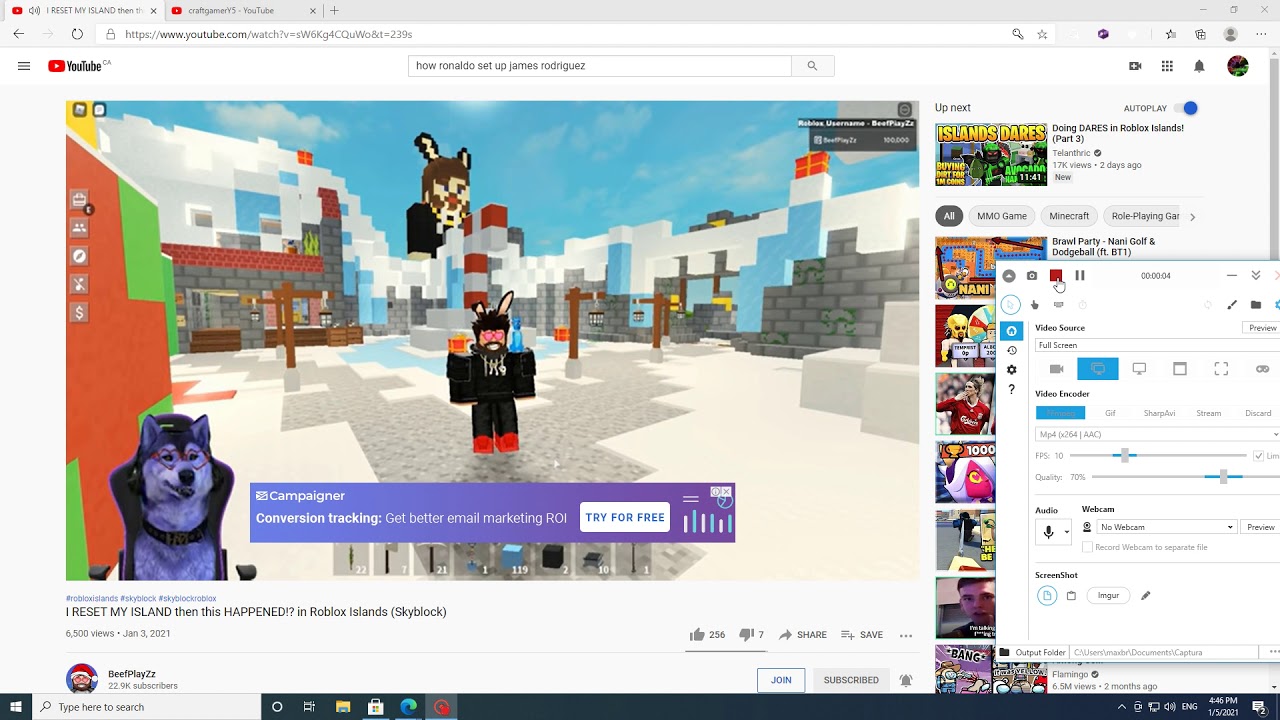Stop the Captura recording with the red button
The height and width of the screenshot is (720, 1280).
pos(1056,275)
